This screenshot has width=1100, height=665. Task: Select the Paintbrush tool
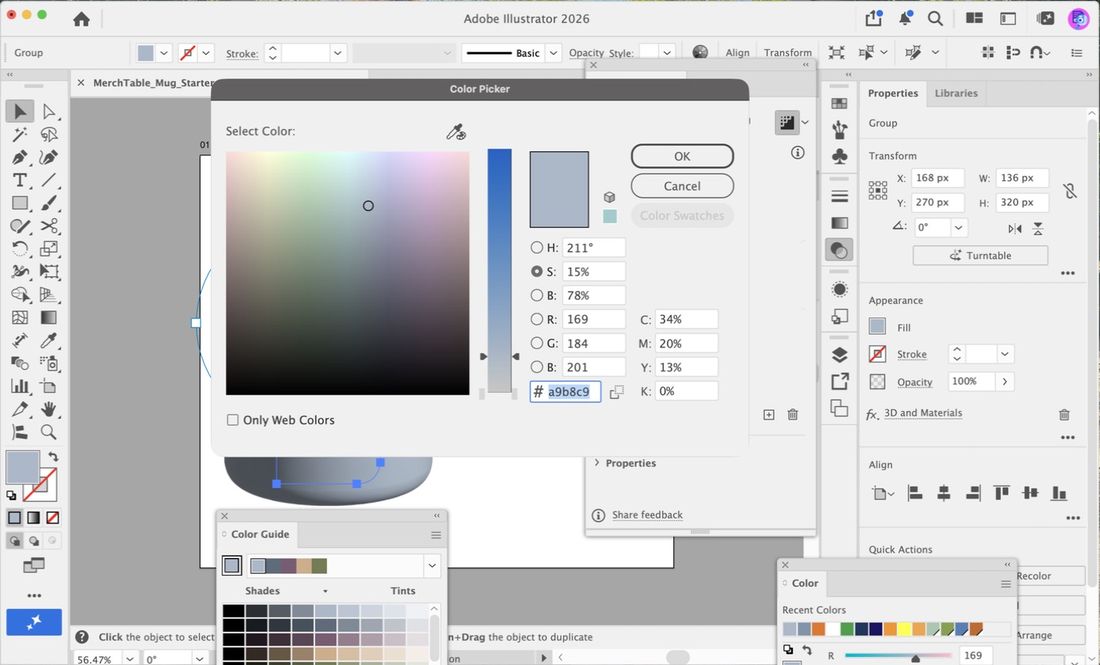[x=48, y=203]
